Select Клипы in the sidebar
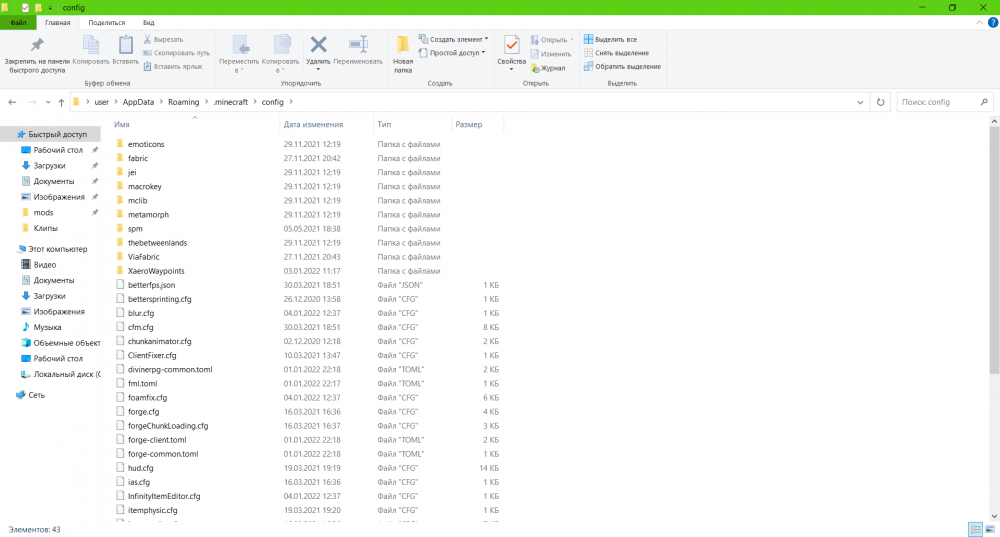The width and height of the screenshot is (1000, 537). click(x=45, y=228)
